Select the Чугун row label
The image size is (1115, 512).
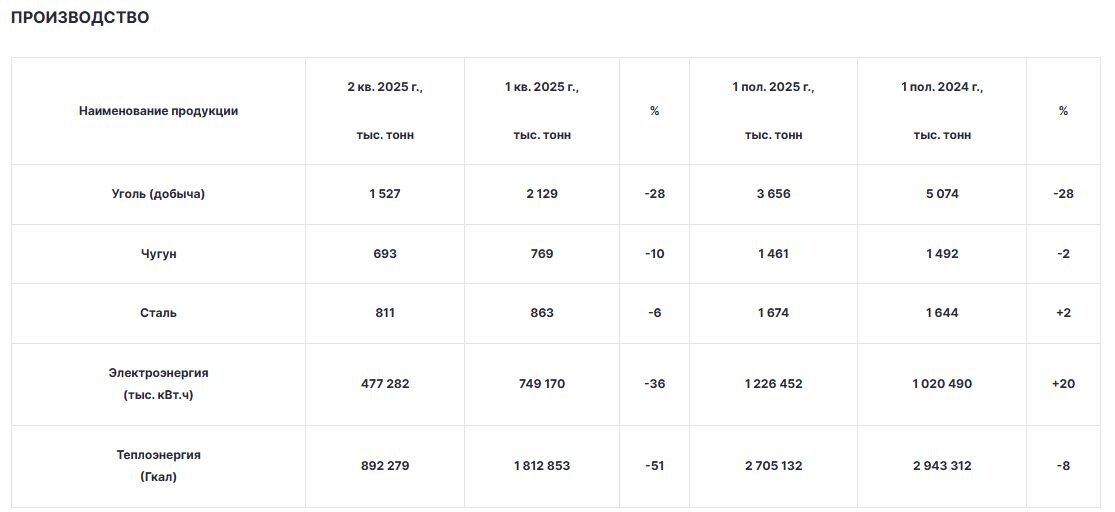coord(159,254)
